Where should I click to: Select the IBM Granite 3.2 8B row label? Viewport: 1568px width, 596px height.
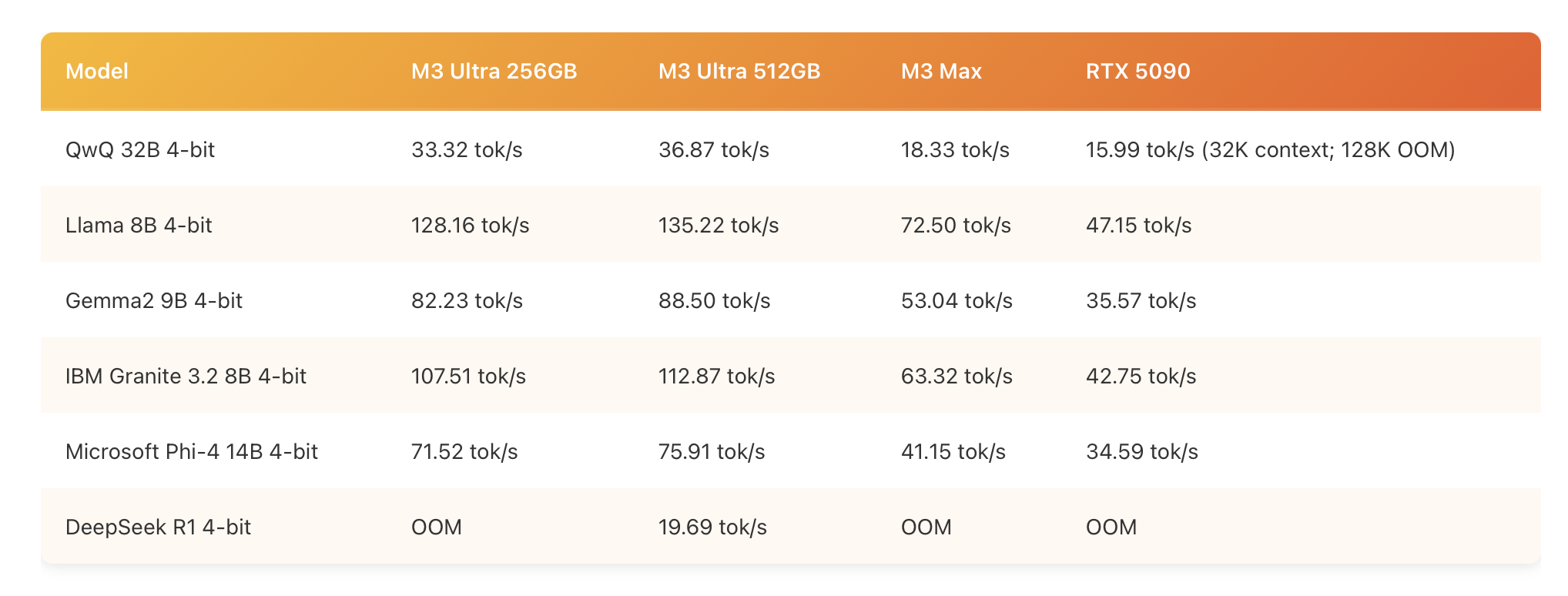[x=186, y=376]
